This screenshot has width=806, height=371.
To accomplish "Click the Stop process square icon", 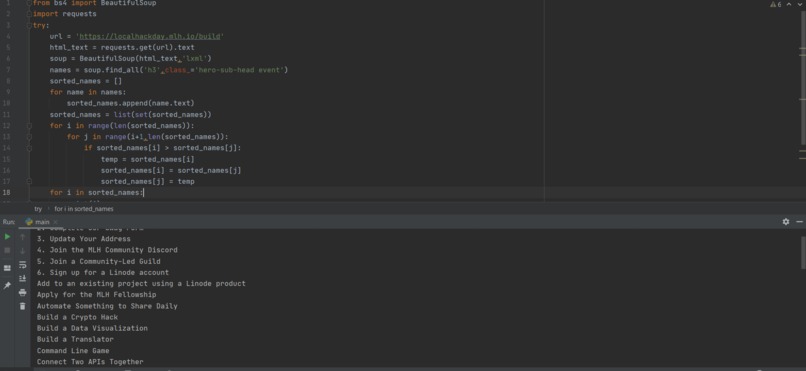I will click(x=7, y=250).
